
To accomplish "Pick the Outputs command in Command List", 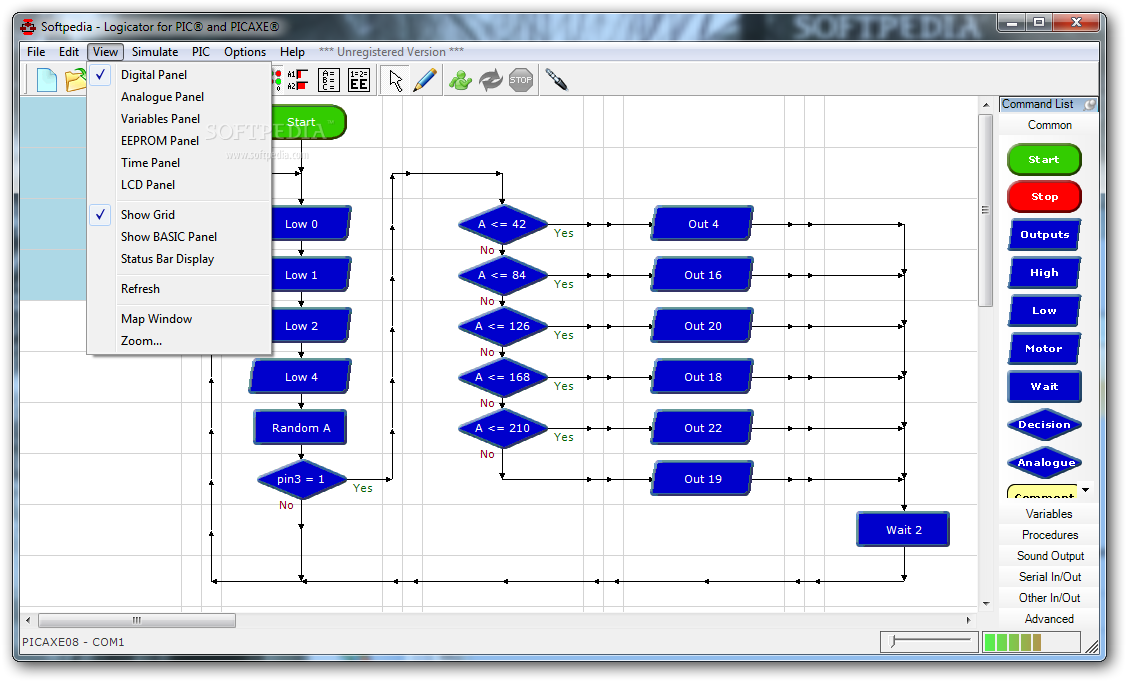I will [1044, 235].
